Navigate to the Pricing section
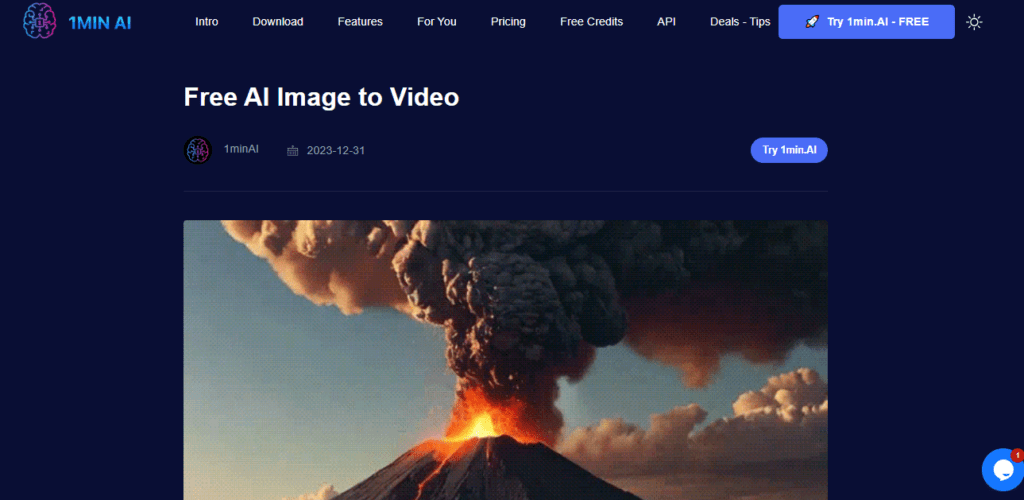This screenshot has height=500, width=1024. click(x=508, y=22)
